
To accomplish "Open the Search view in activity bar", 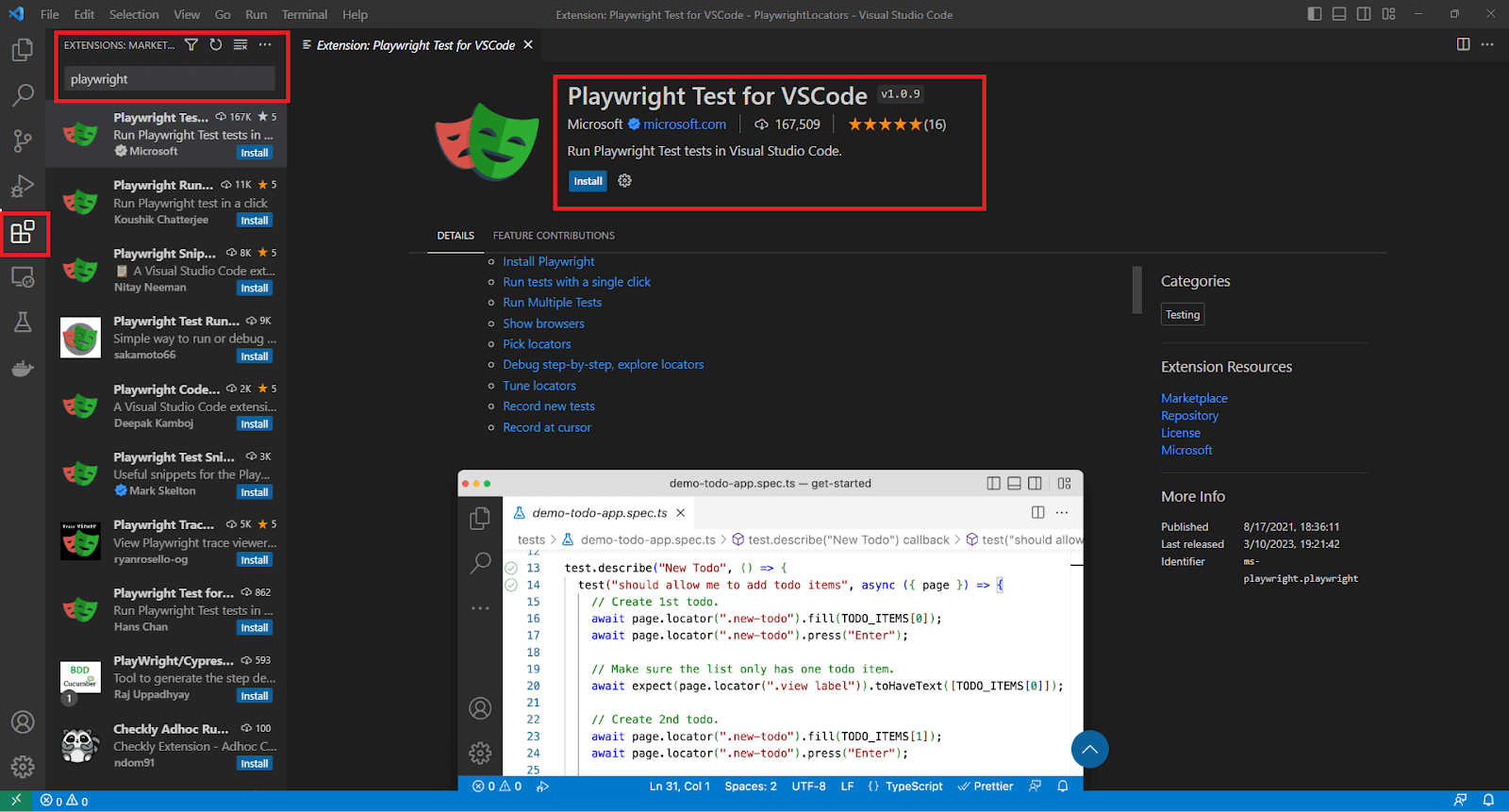I will coord(23,95).
